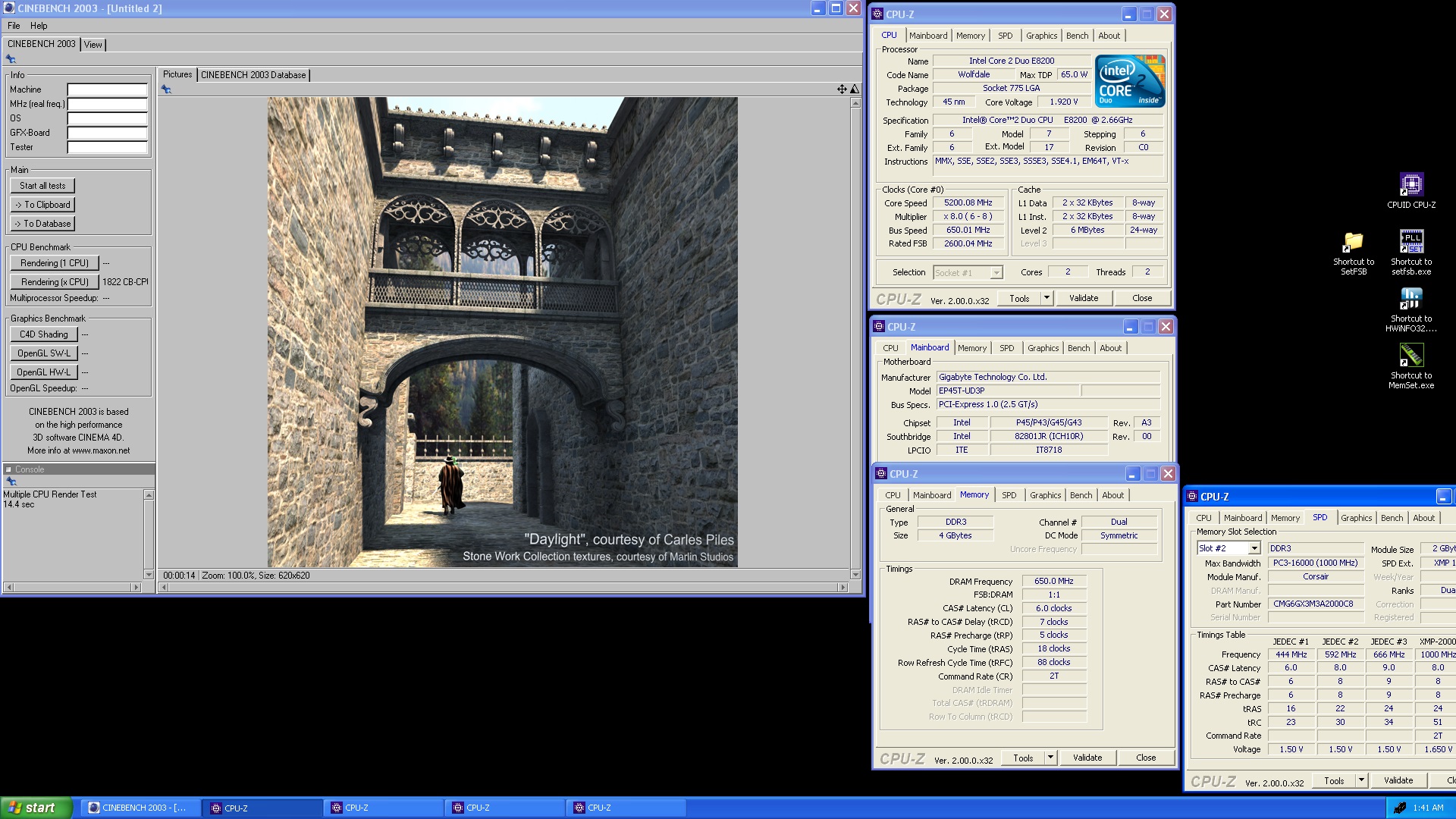Click the 5200.08 MHz Core Speed value
Viewport: 1456px width, 819px height.
pos(968,202)
